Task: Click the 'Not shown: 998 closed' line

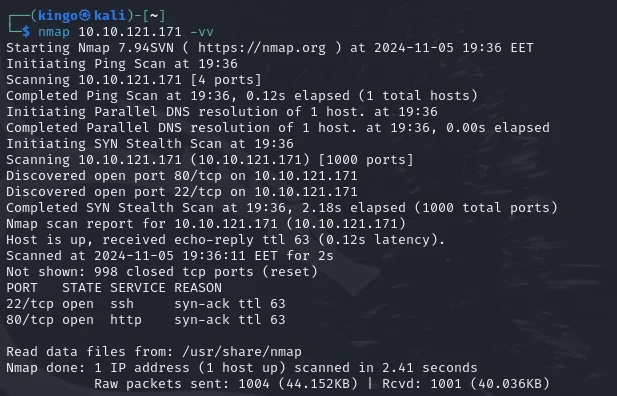Action: coord(162,272)
